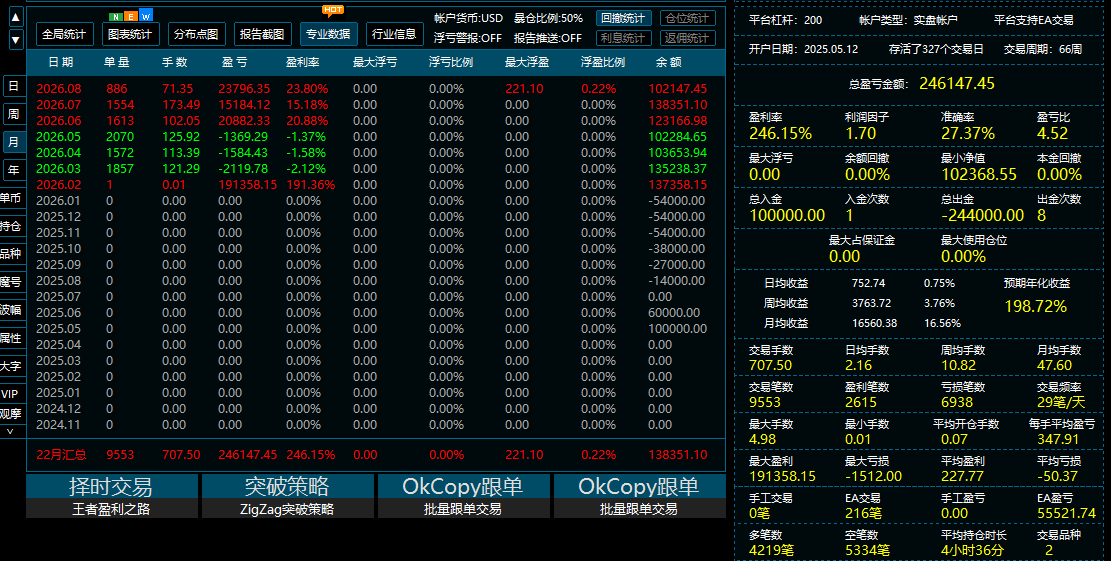Viewport: 1111px width, 561px height.
Task: Open the 行业信息 tab
Action: point(394,34)
